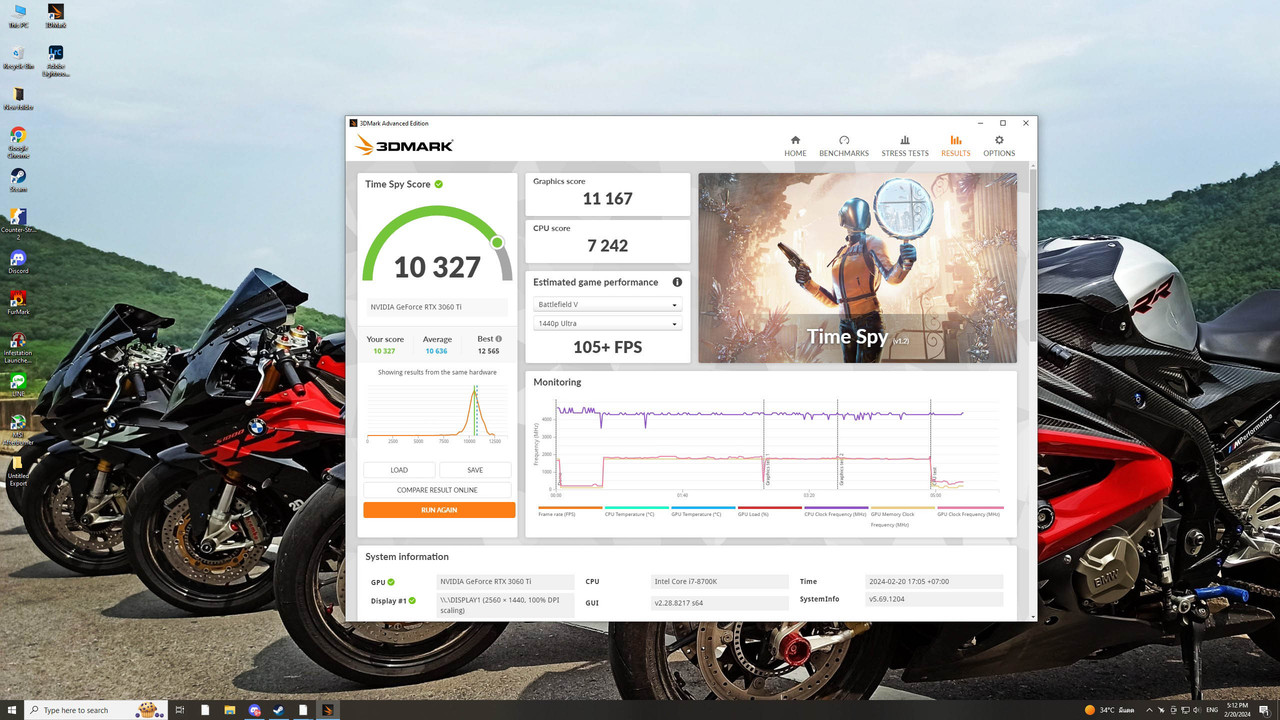Open This PC desktop icon
The height and width of the screenshot is (720, 1280).
click(19, 17)
